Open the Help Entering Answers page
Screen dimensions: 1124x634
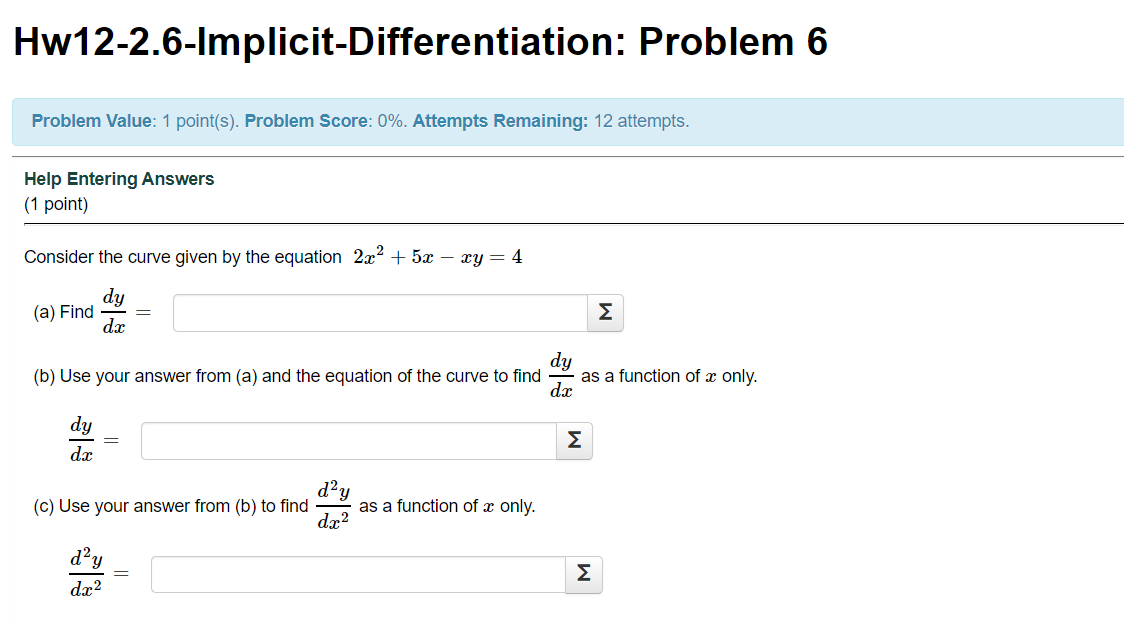tap(119, 178)
